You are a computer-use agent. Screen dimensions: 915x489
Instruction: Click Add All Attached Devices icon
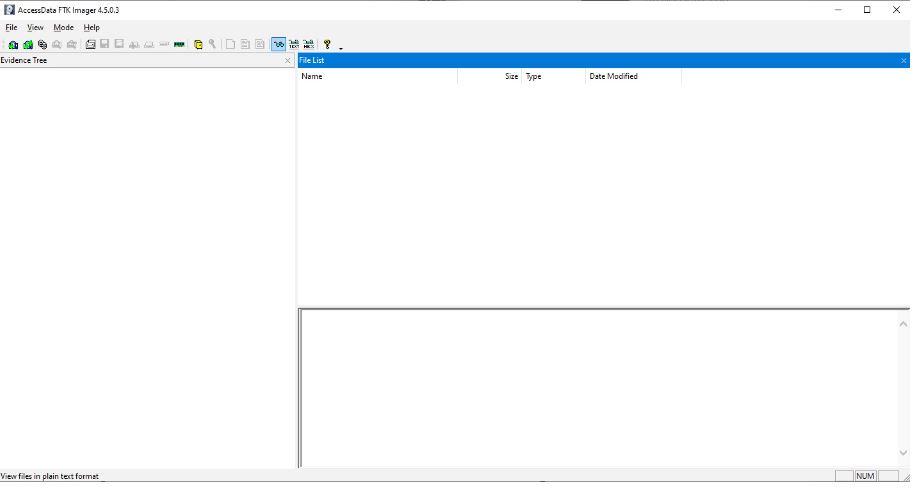point(27,44)
